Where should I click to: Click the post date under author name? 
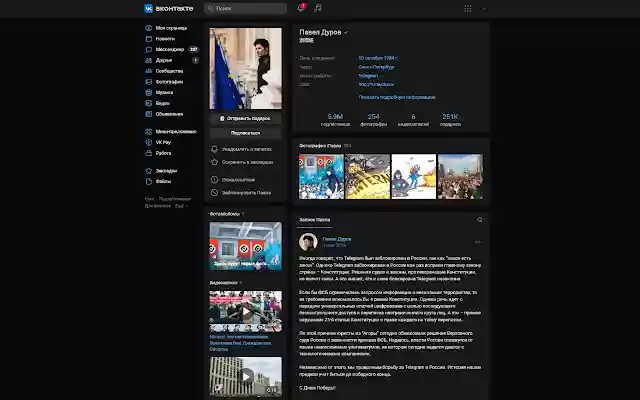pyautogui.click(x=334, y=245)
